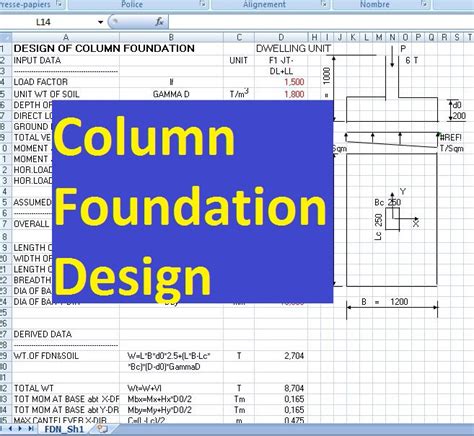Image resolution: width=474 pixels, height=436 pixels.
Task: Open the Presse-papiers dialog launcher
Action: point(59,4)
